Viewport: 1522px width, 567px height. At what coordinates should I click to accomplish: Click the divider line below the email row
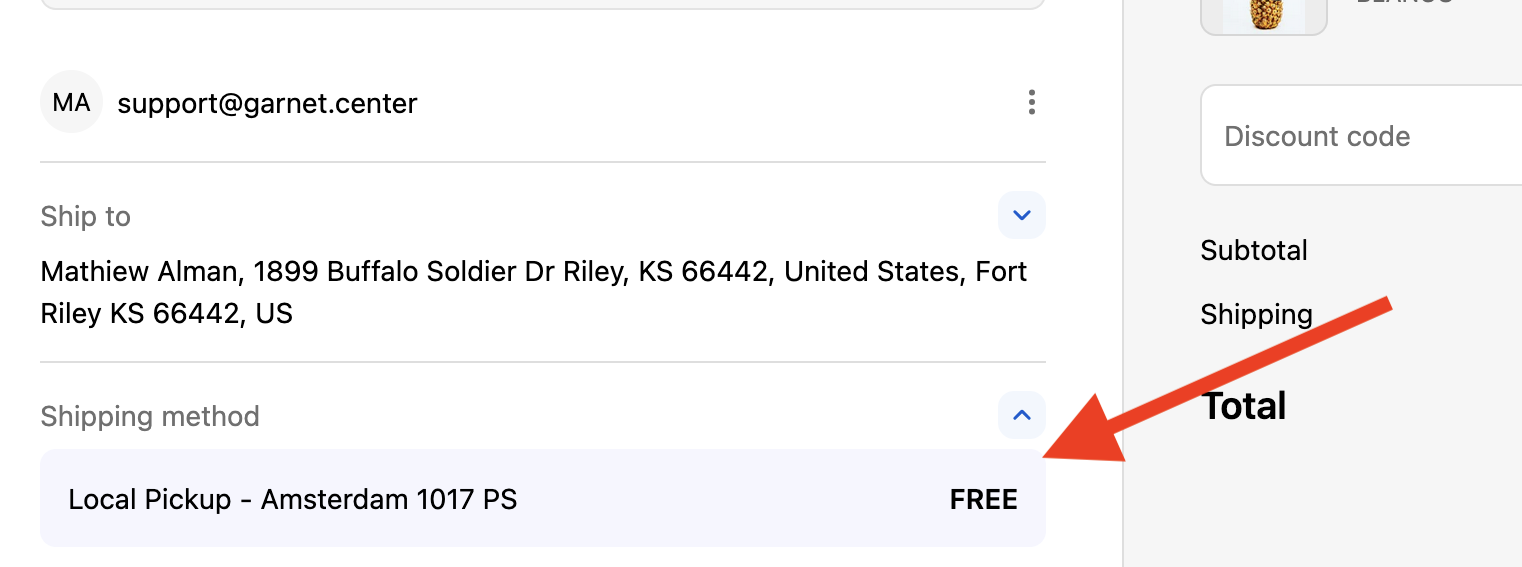[x=542, y=162]
